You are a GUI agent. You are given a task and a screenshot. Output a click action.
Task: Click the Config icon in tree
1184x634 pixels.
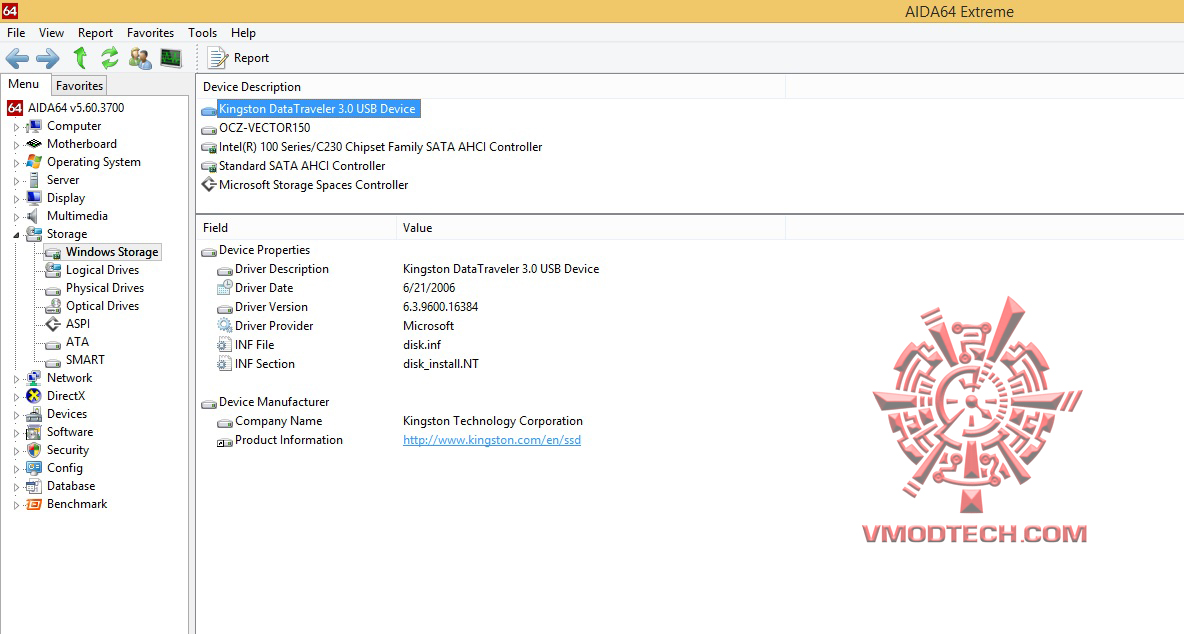coord(34,468)
